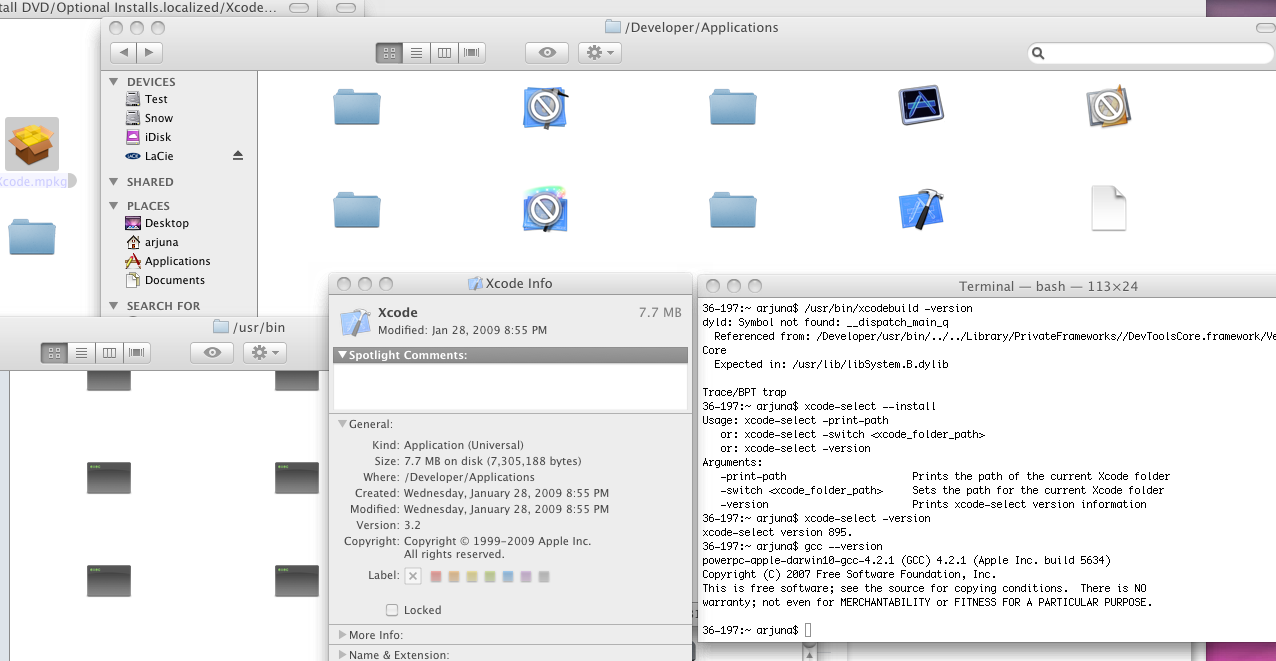Eject the LaCie drive

click(238, 156)
